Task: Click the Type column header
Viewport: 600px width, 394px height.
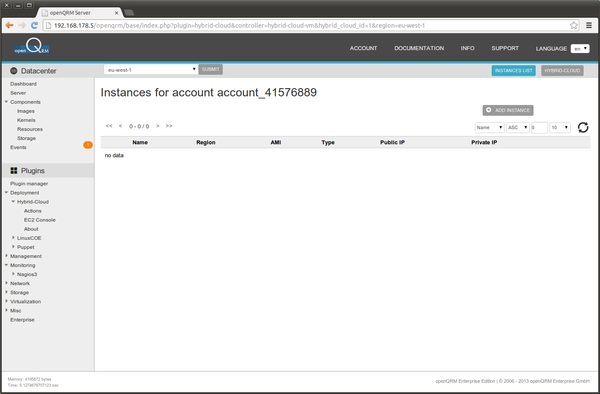Action: [x=328, y=142]
